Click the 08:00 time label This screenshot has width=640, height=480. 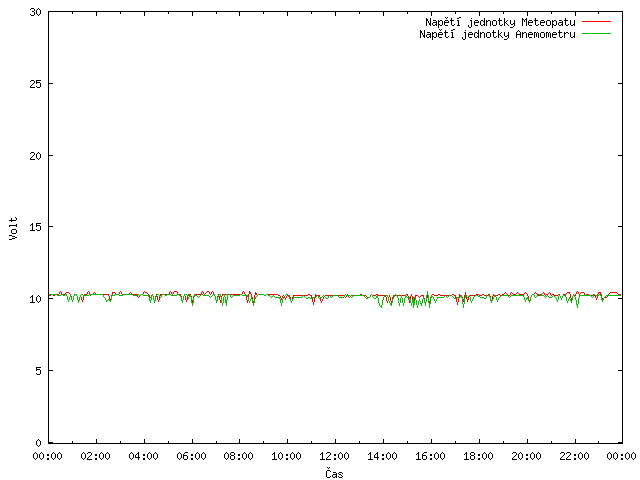pyautogui.click(x=239, y=456)
